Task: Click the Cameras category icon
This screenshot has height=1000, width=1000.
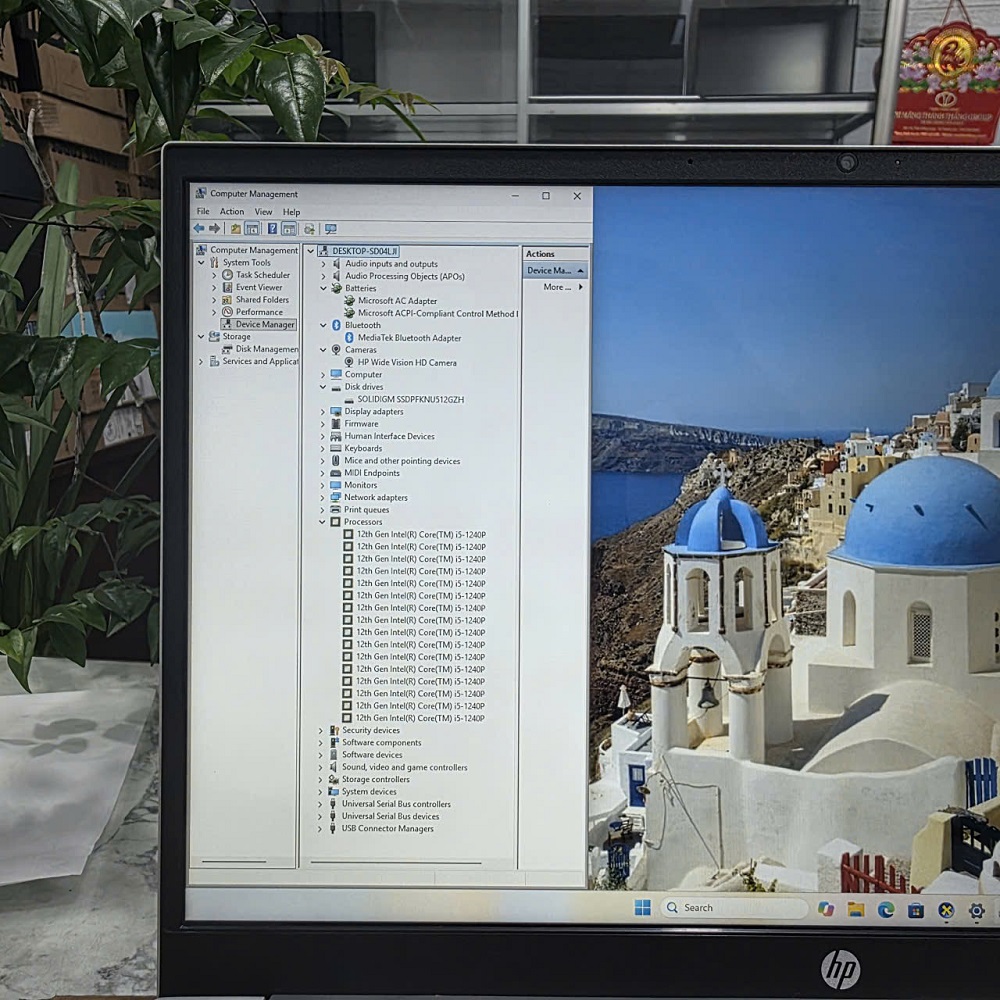Action: (x=336, y=349)
